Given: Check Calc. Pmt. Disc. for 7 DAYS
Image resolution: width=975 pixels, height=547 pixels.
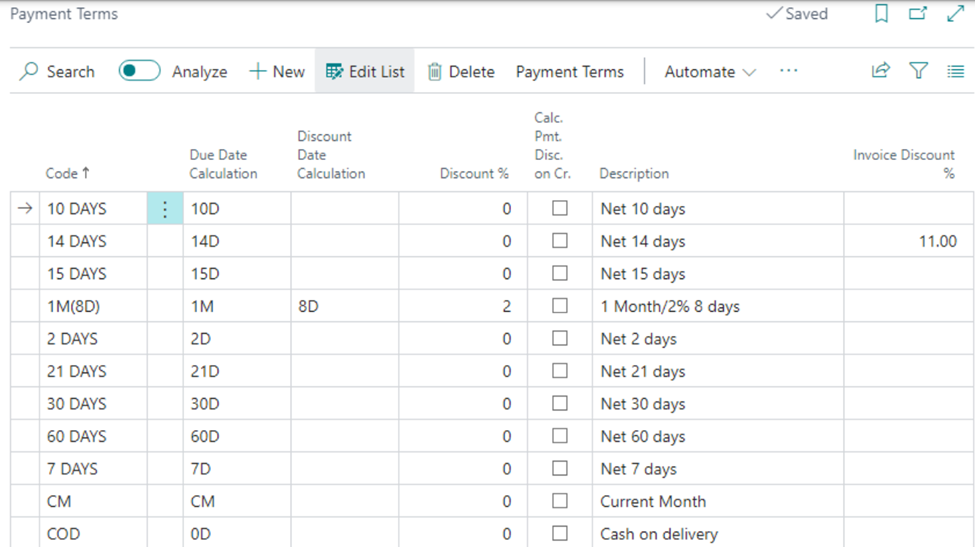Looking at the screenshot, I should click(x=560, y=468).
